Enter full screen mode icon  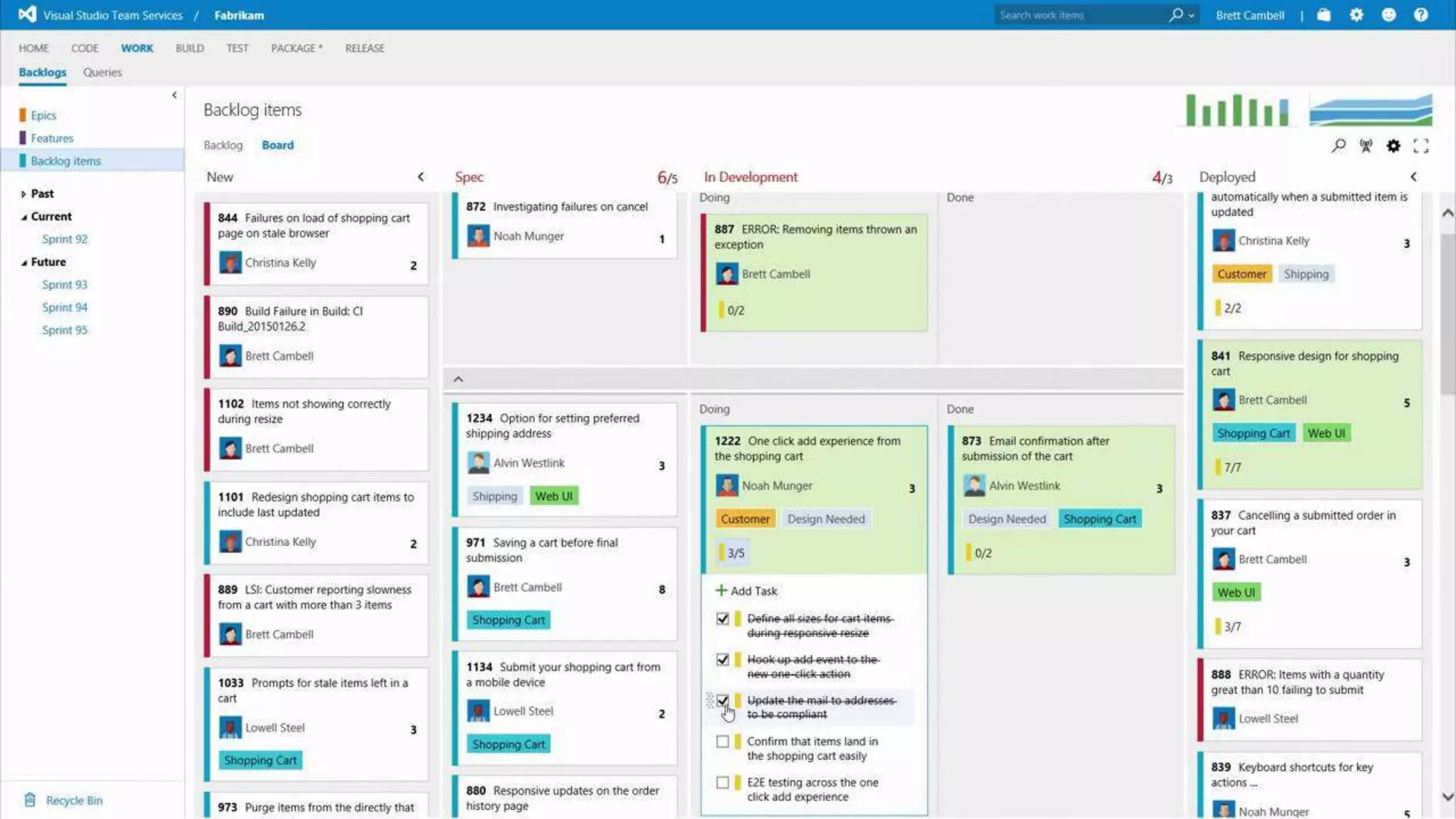1420,146
